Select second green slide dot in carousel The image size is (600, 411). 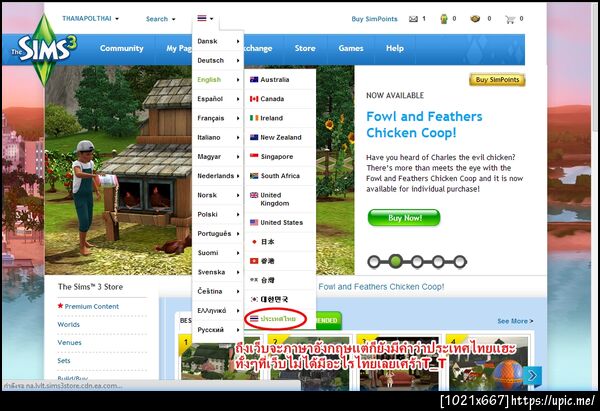[396, 261]
